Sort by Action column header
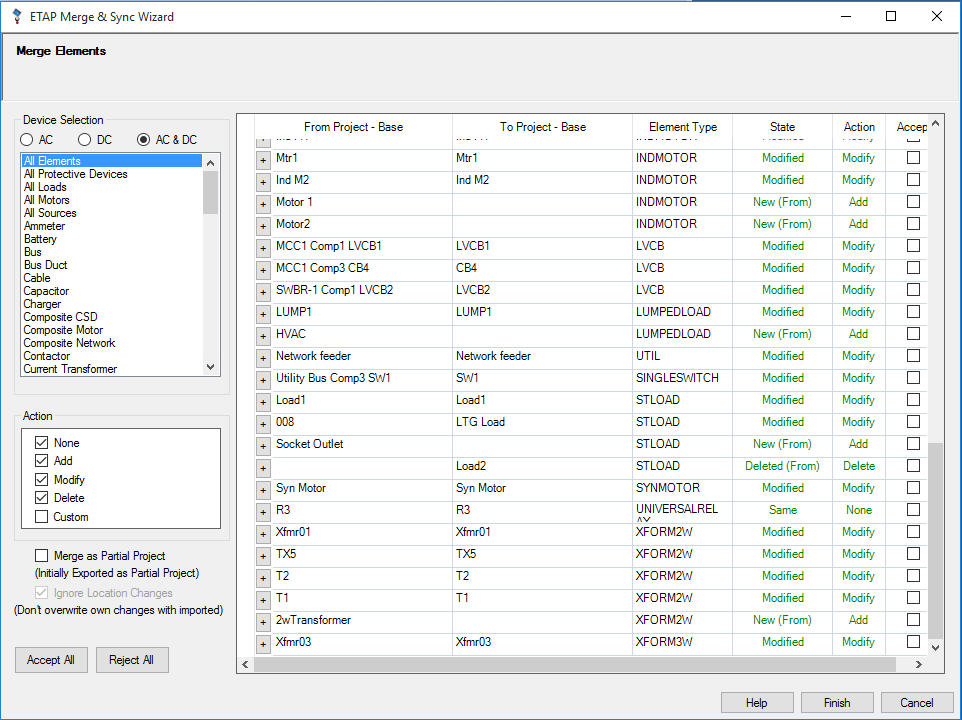This screenshot has width=962, height=720. (859, 127)
